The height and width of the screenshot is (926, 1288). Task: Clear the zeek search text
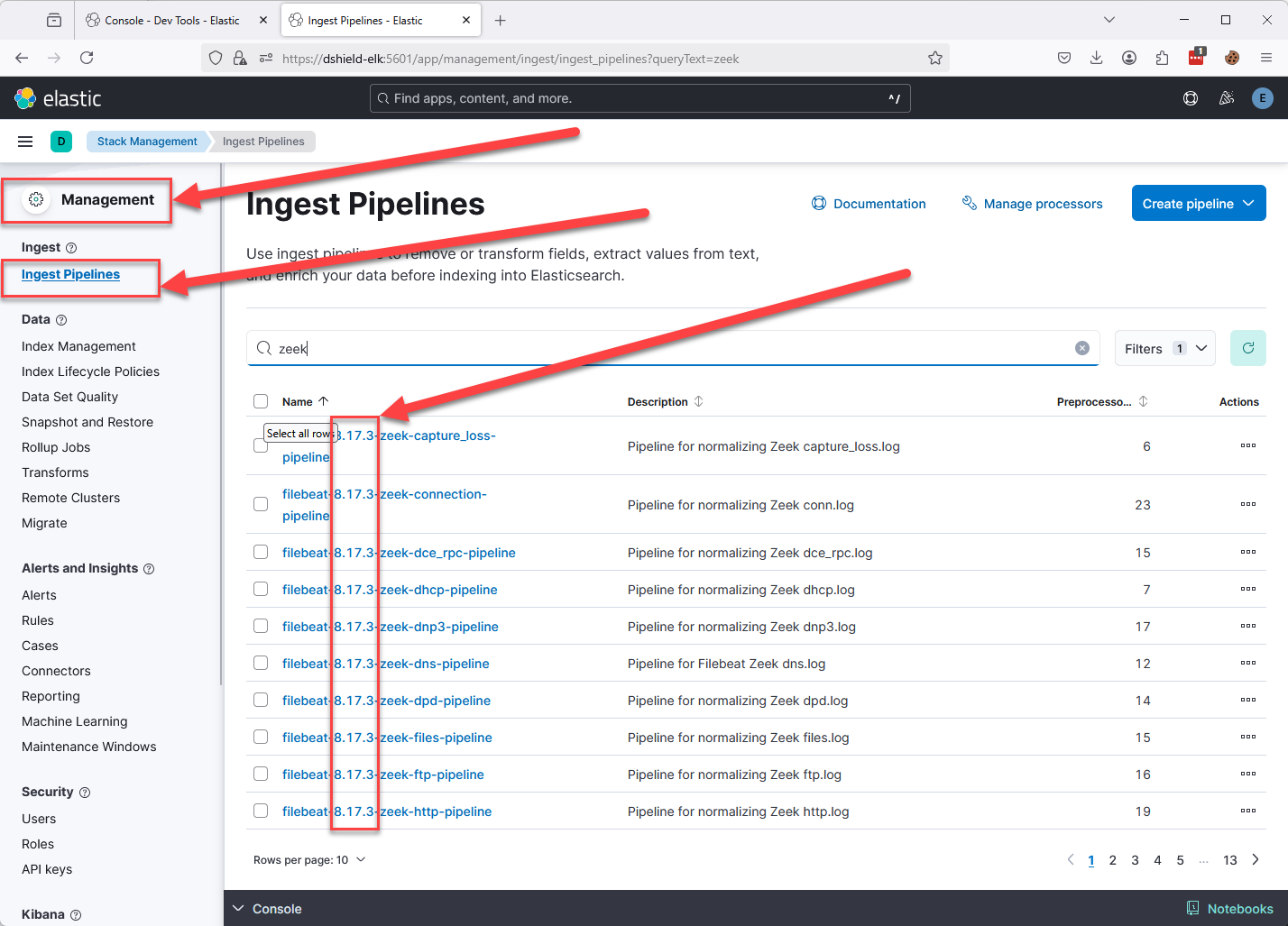coord(1081,348)
